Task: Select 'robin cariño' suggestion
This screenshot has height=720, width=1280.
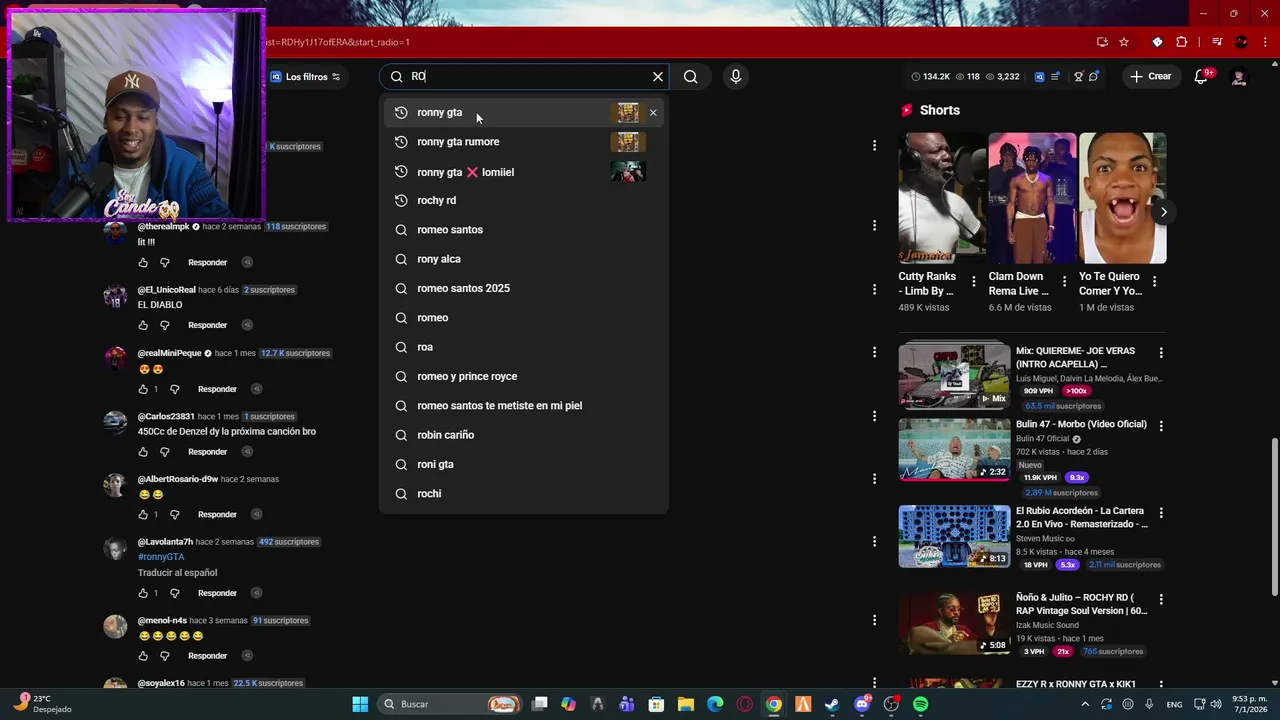Action: point(523,435)
